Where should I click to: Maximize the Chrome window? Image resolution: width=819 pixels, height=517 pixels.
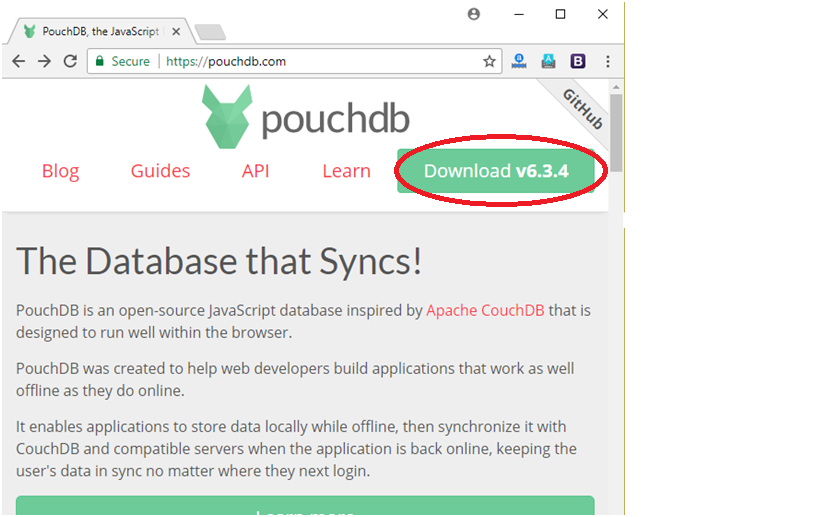coord(560,14)
